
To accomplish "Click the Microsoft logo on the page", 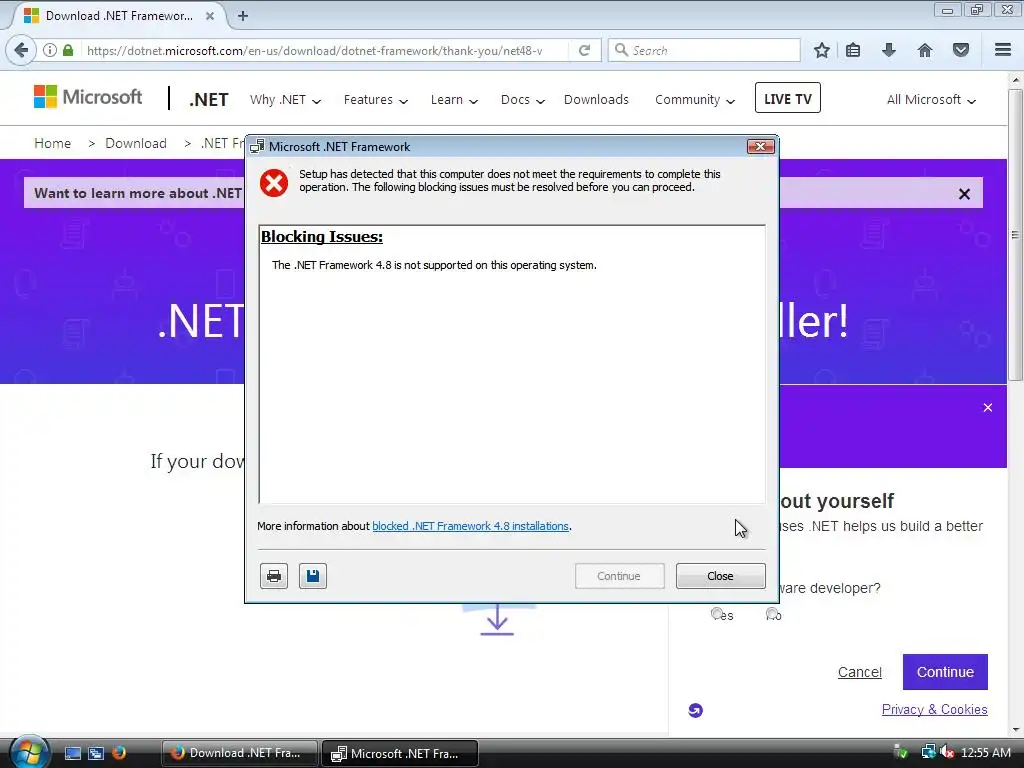I will pyautogui.click(x=88, y=97).
